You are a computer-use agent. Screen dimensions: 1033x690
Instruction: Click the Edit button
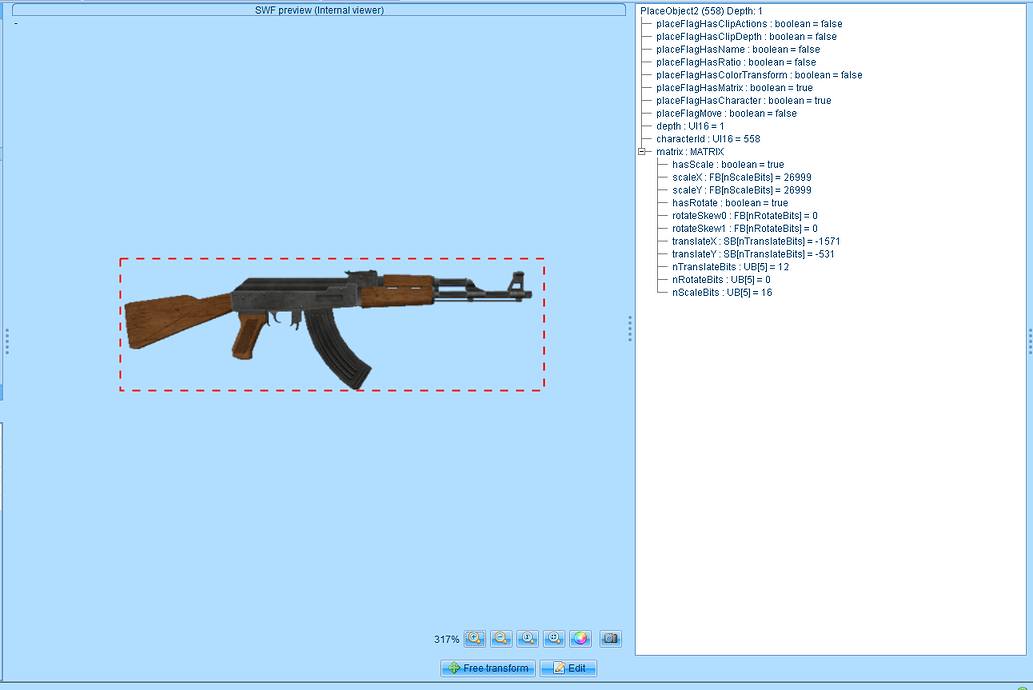coord(569,668)
